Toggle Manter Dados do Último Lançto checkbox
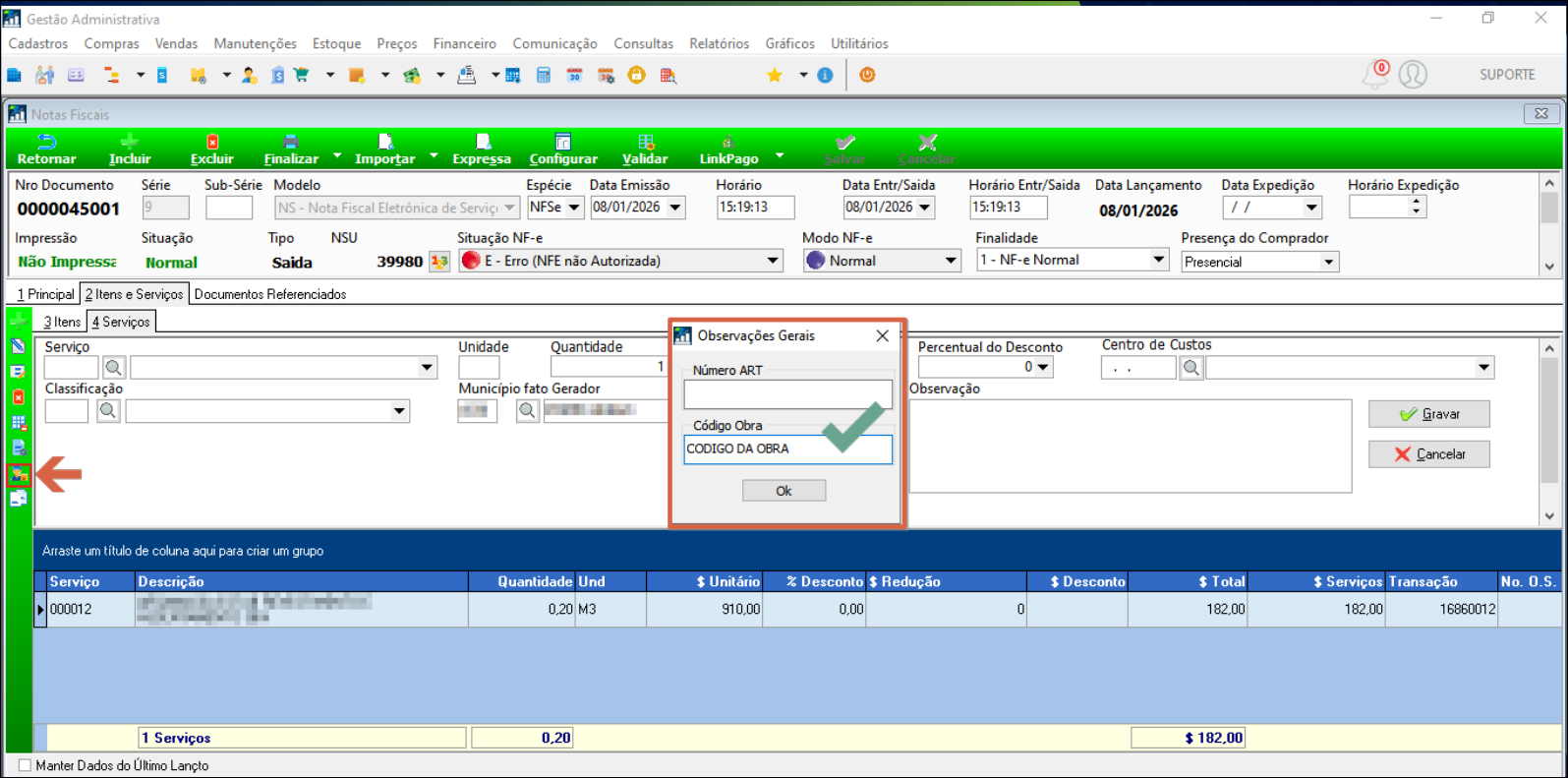This screenshot has width=1568, height=778. 26,765
